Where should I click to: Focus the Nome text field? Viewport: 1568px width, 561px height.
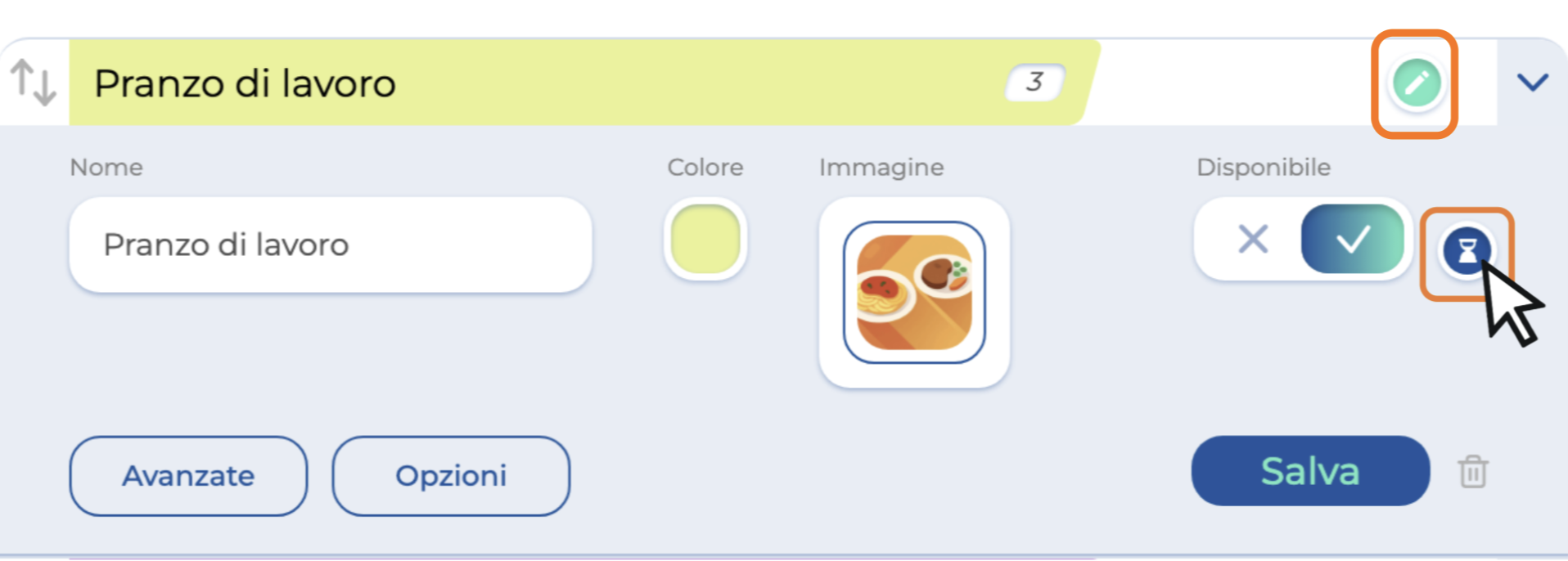pos(330,245)
